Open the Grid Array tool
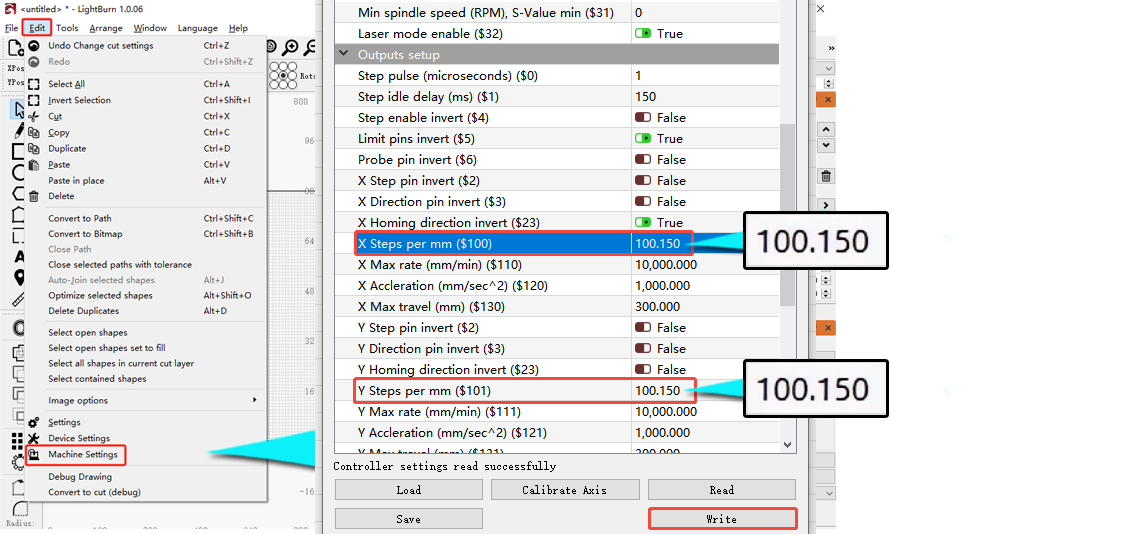 coord(17,441)
